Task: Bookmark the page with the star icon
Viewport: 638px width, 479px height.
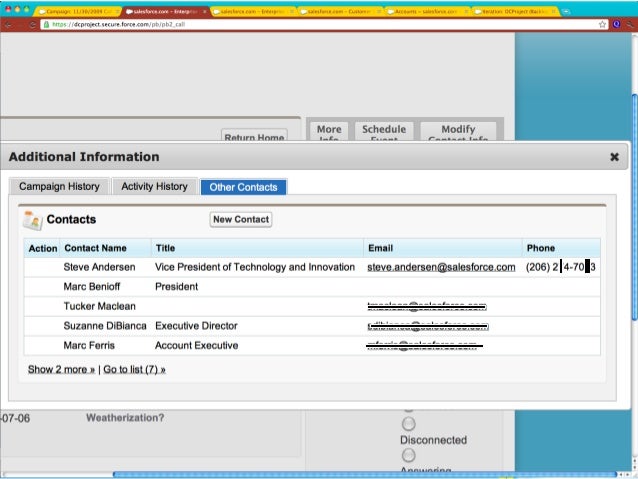Action: click(602, 24)
